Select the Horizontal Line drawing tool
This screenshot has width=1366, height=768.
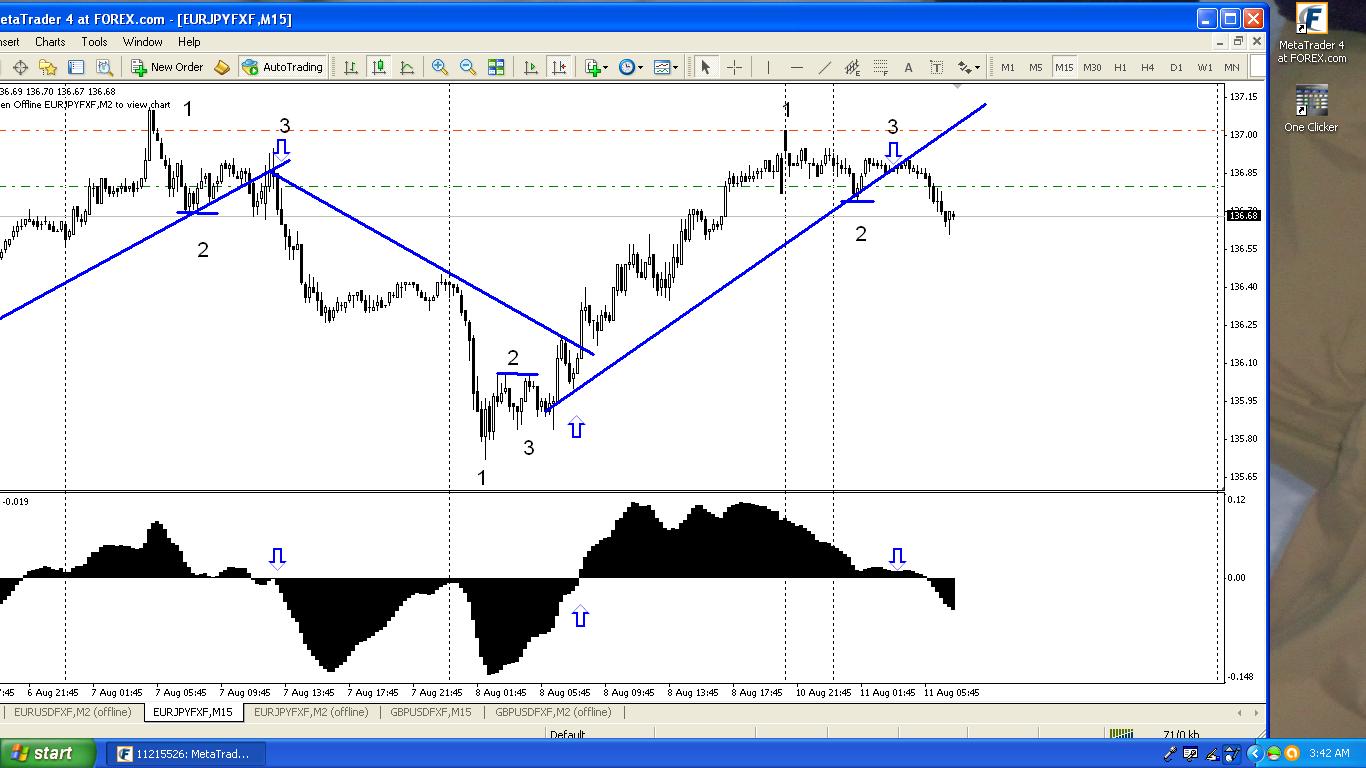point(796,67)
